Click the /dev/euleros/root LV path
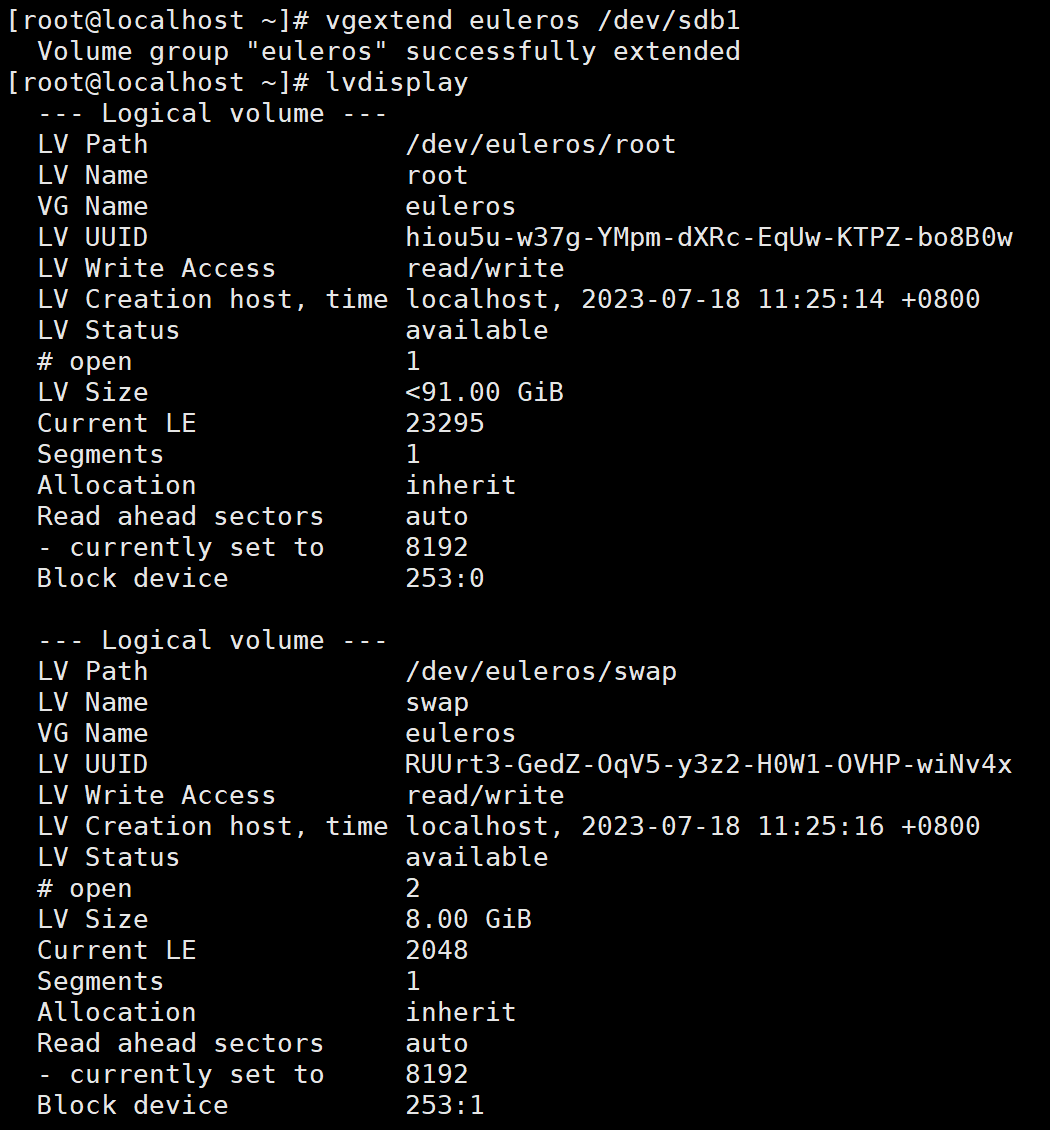The height and width of the screenshot is (1130, 1050). pyautogui.click(x=541, y=144)
